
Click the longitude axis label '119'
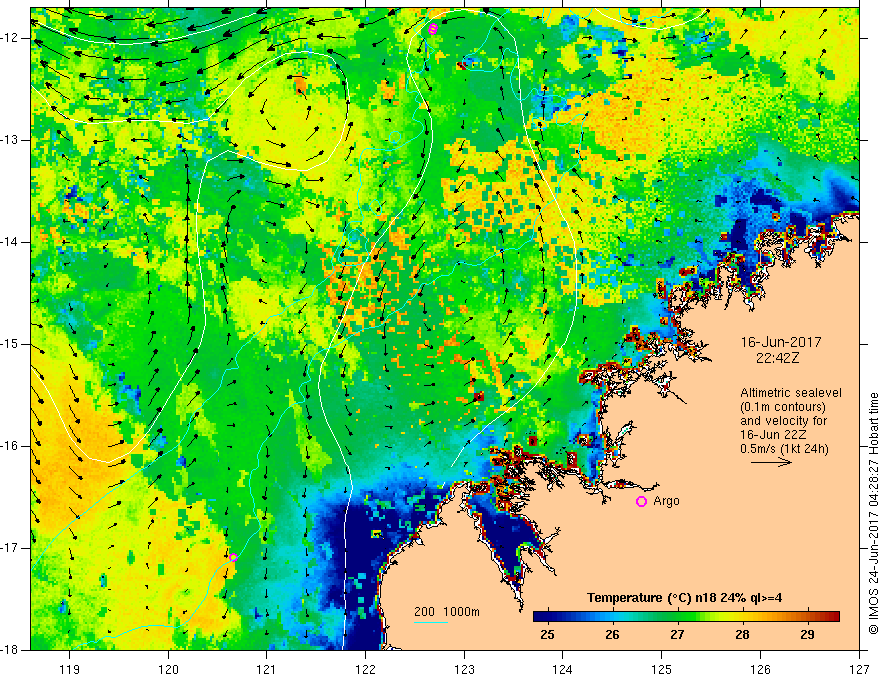[70, 669]
